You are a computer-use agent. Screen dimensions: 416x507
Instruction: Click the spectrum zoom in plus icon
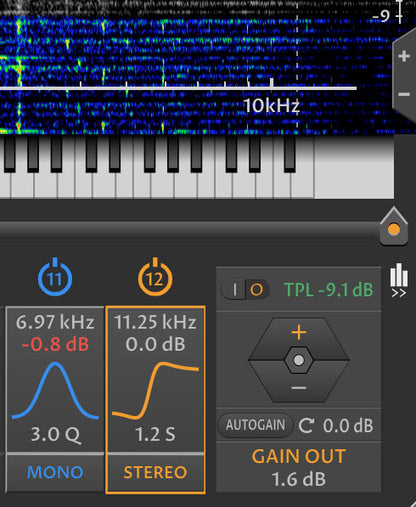tap(404, 56)
